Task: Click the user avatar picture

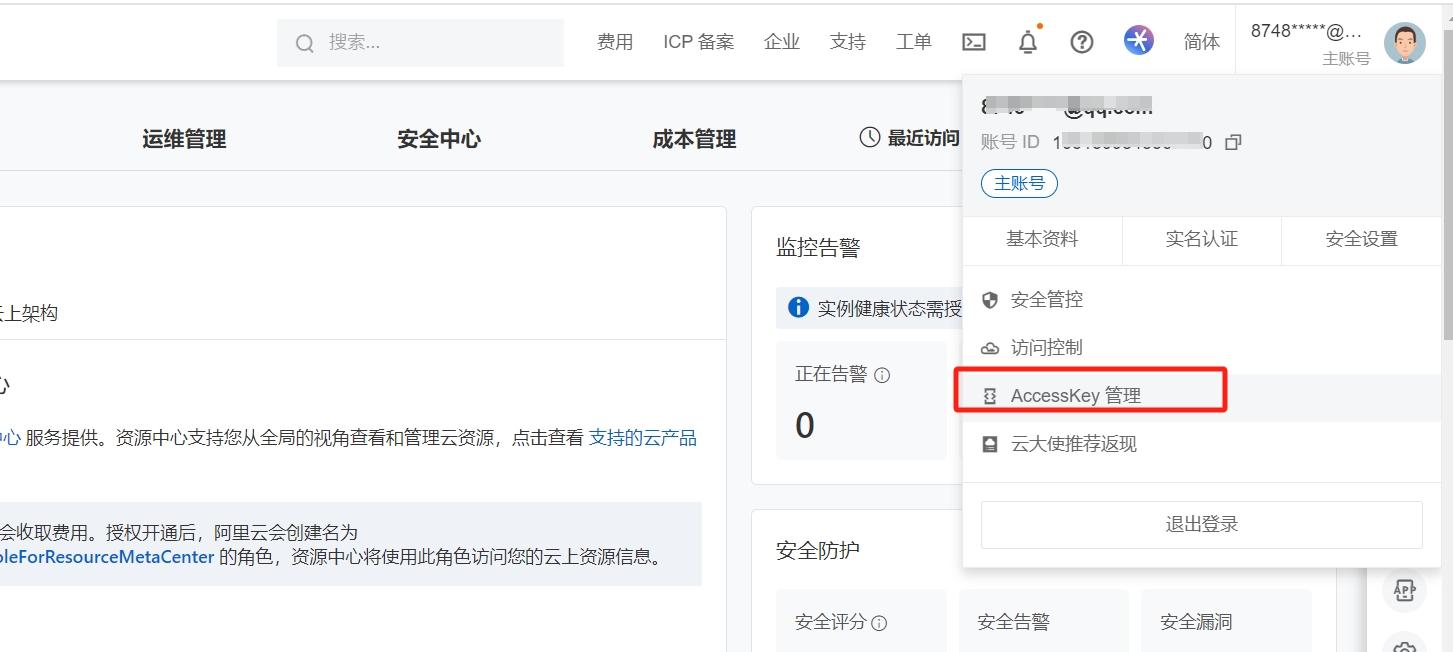Action: (x=1404, y=43)
